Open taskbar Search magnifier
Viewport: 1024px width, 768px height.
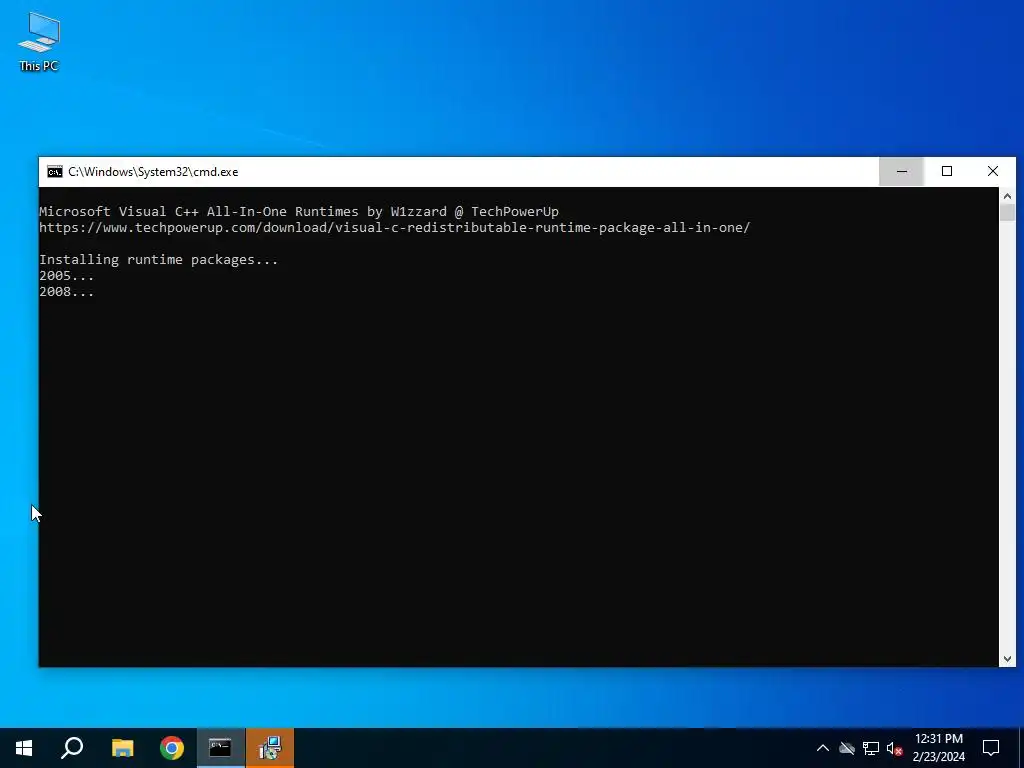click(72, 748)
